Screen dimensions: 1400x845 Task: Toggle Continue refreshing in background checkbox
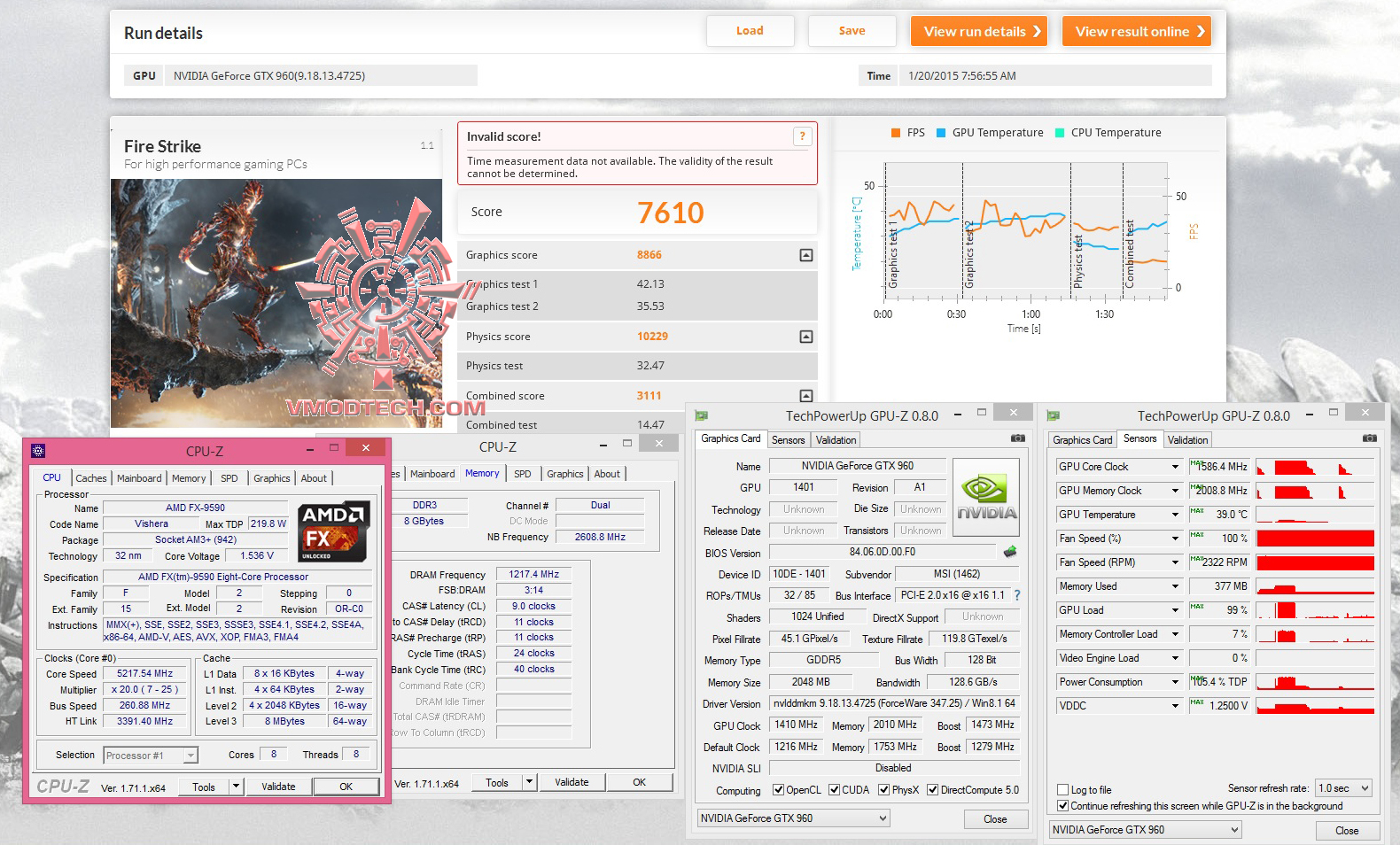click(1062, 806)
